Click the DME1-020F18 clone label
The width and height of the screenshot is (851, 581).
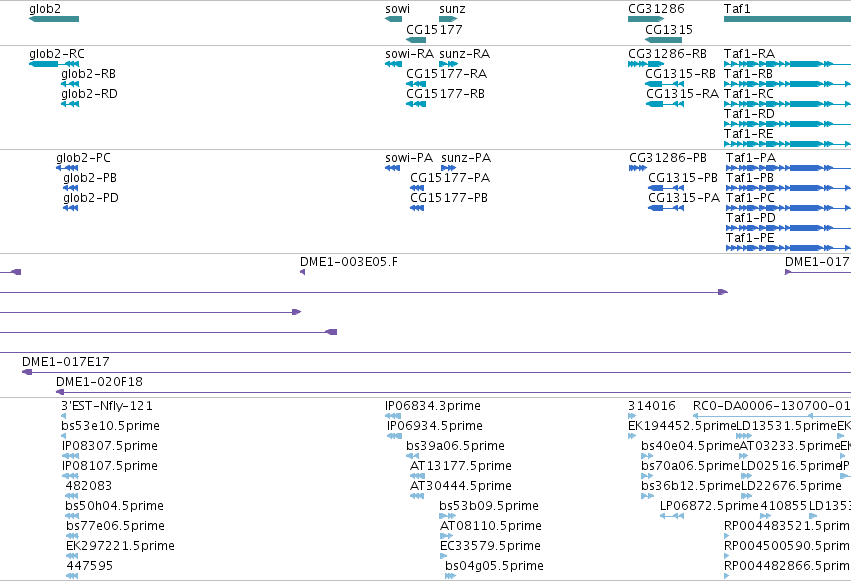99,382
